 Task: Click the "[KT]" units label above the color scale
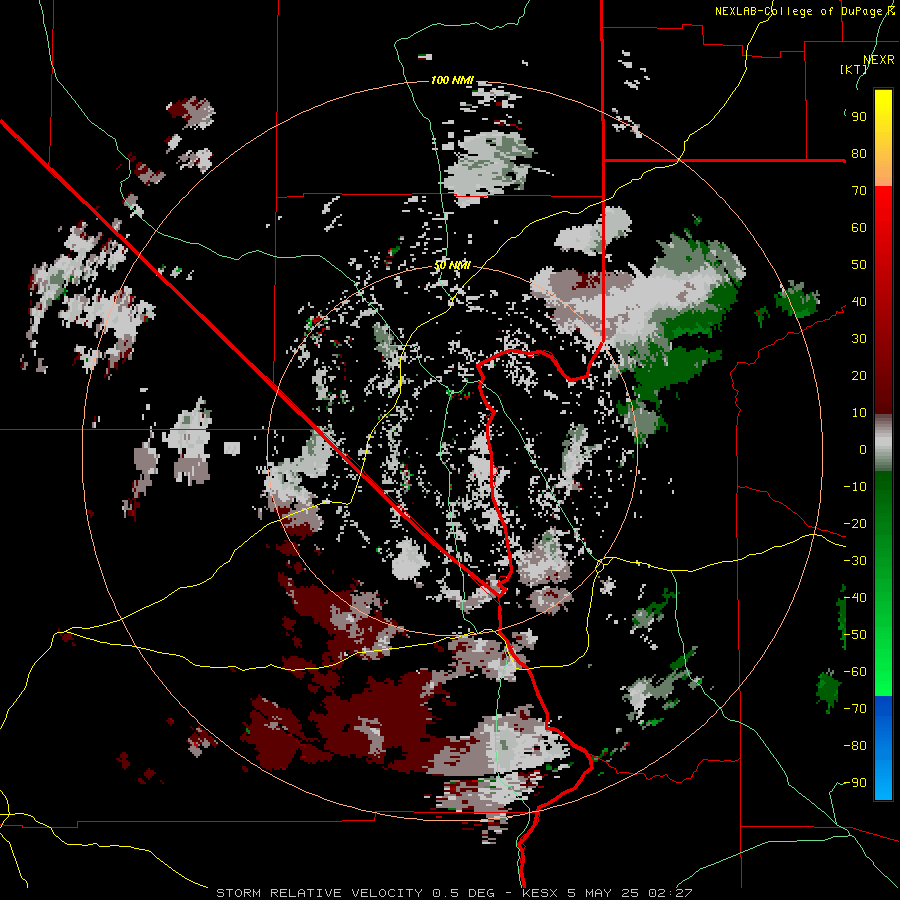click(854, 69)
